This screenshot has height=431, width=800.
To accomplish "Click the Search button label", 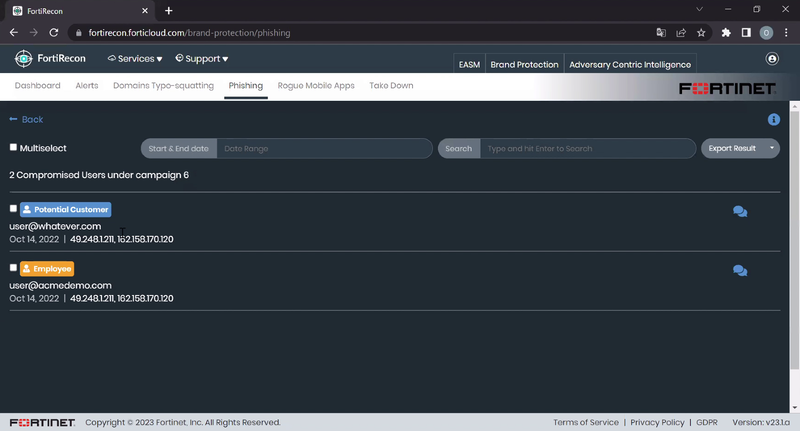I will click(459, 148).
